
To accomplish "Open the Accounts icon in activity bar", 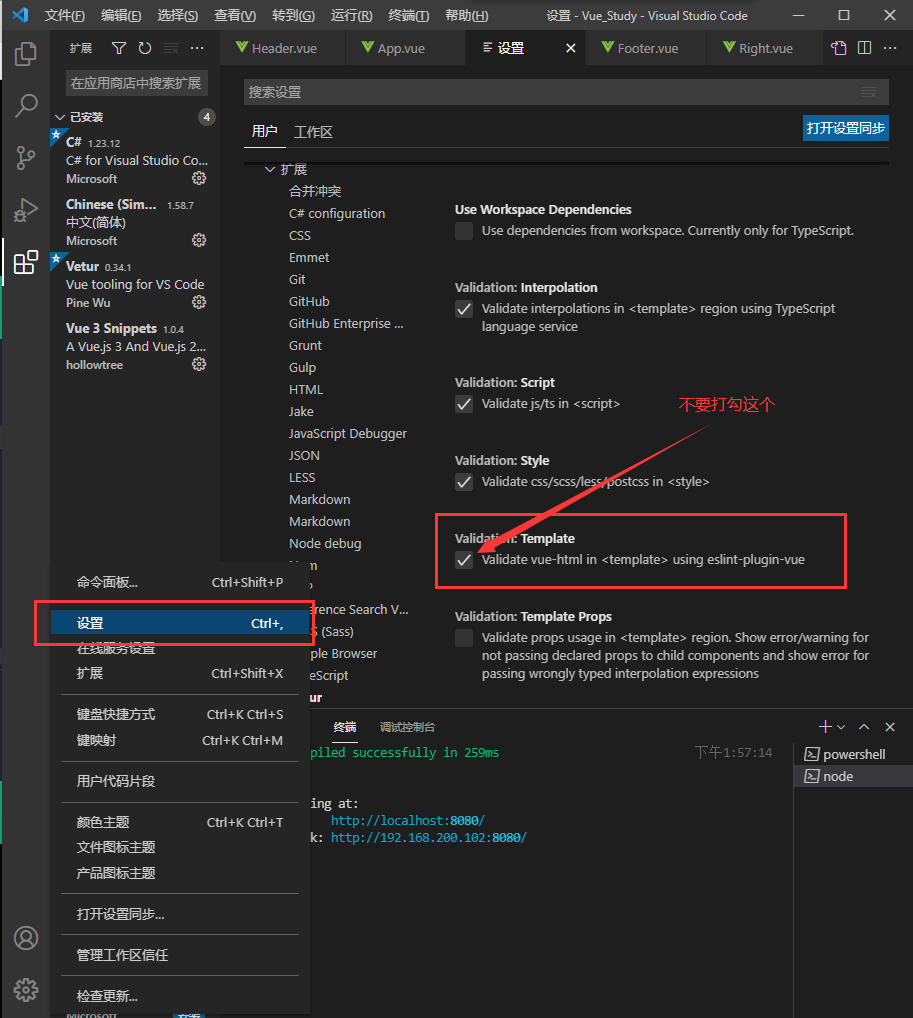I will [x=26, y=938].
